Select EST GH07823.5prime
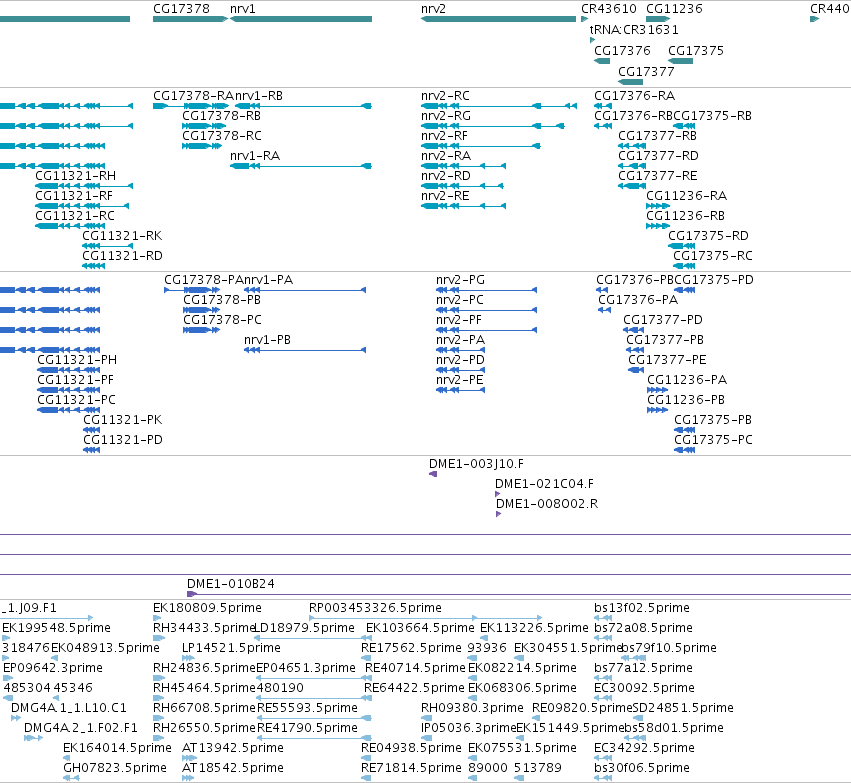The width and height of the screenshot is (851, 783). point(115,768)
